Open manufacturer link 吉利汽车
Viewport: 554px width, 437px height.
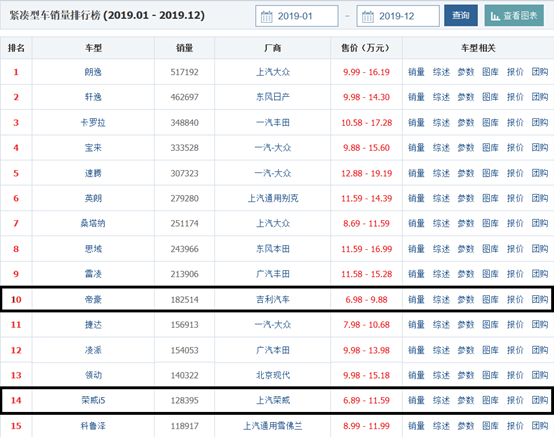pos(273,300)
